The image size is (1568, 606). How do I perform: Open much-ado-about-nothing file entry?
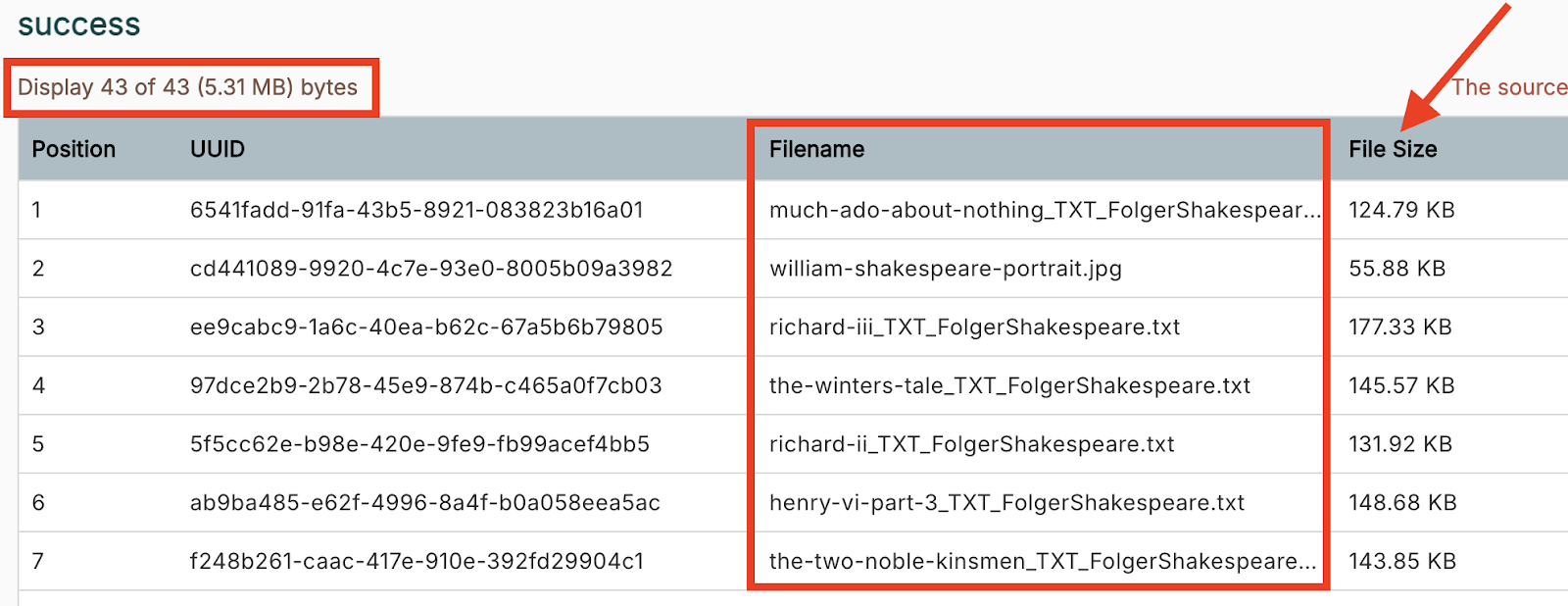point(1044,210)
